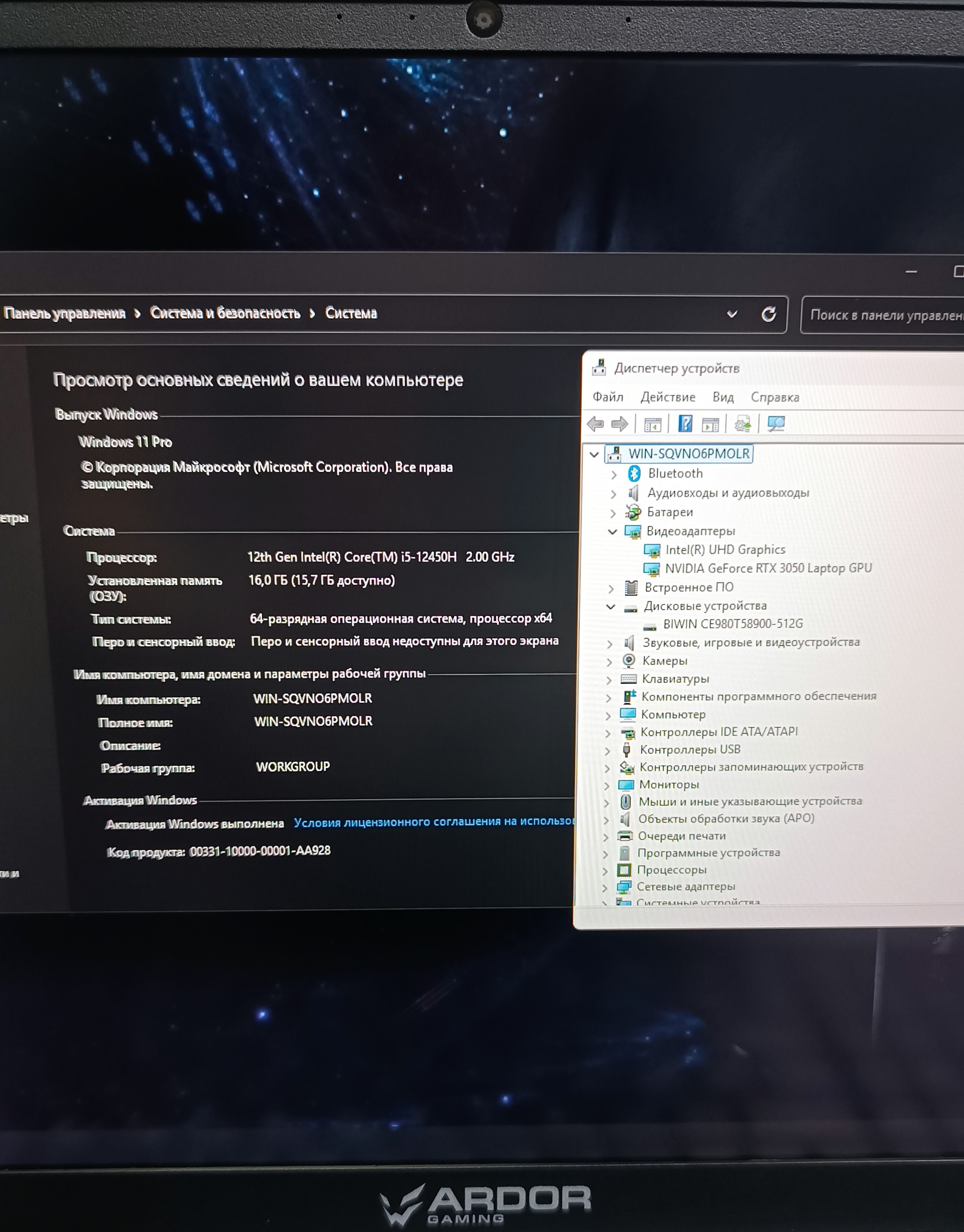964x1232 pixels.
Task: Click the Forward arrow in Device Manager toolbar
Action: click(x=620, y=423)
